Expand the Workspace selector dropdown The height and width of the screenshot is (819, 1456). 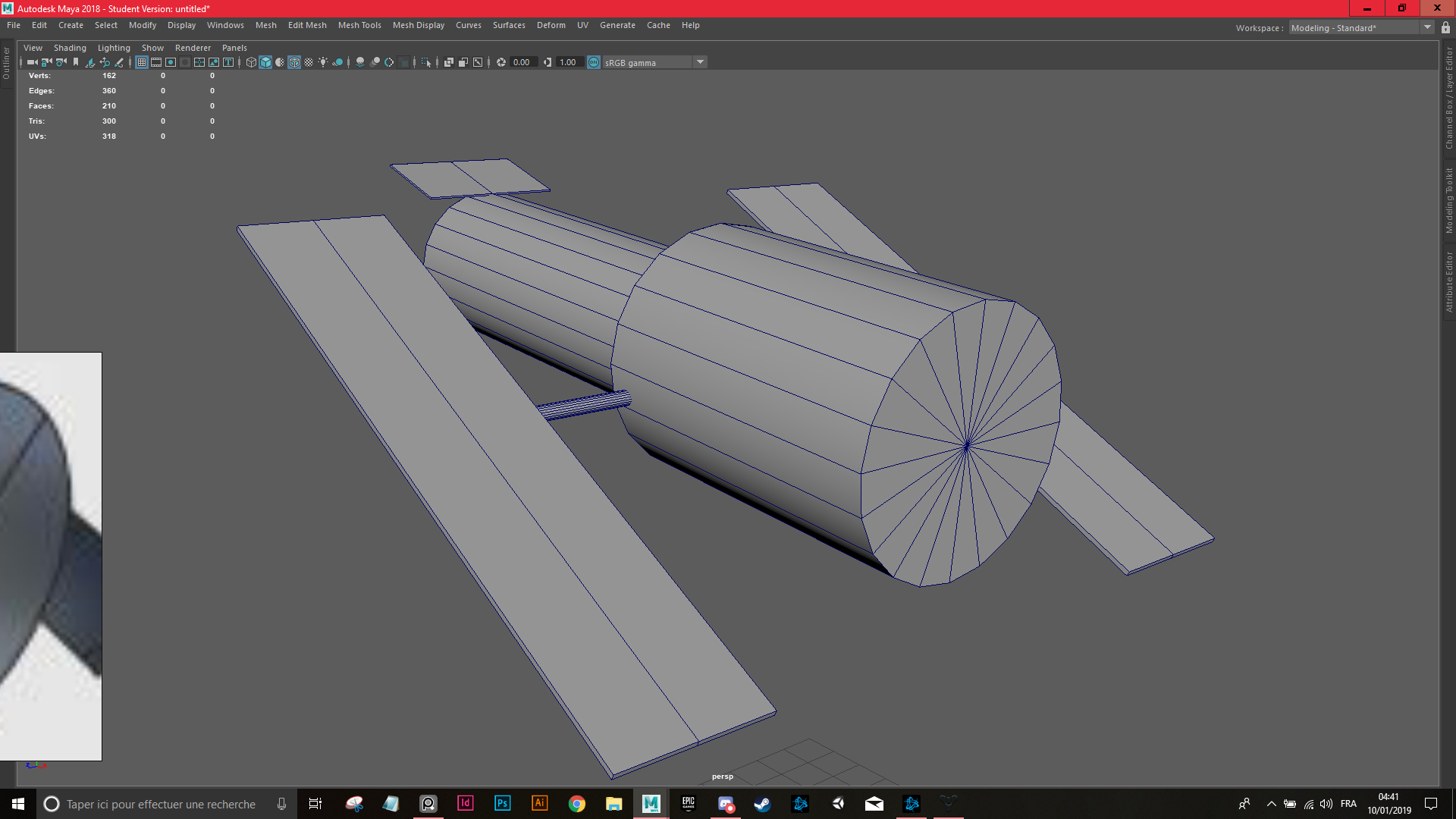[1427, 28]
